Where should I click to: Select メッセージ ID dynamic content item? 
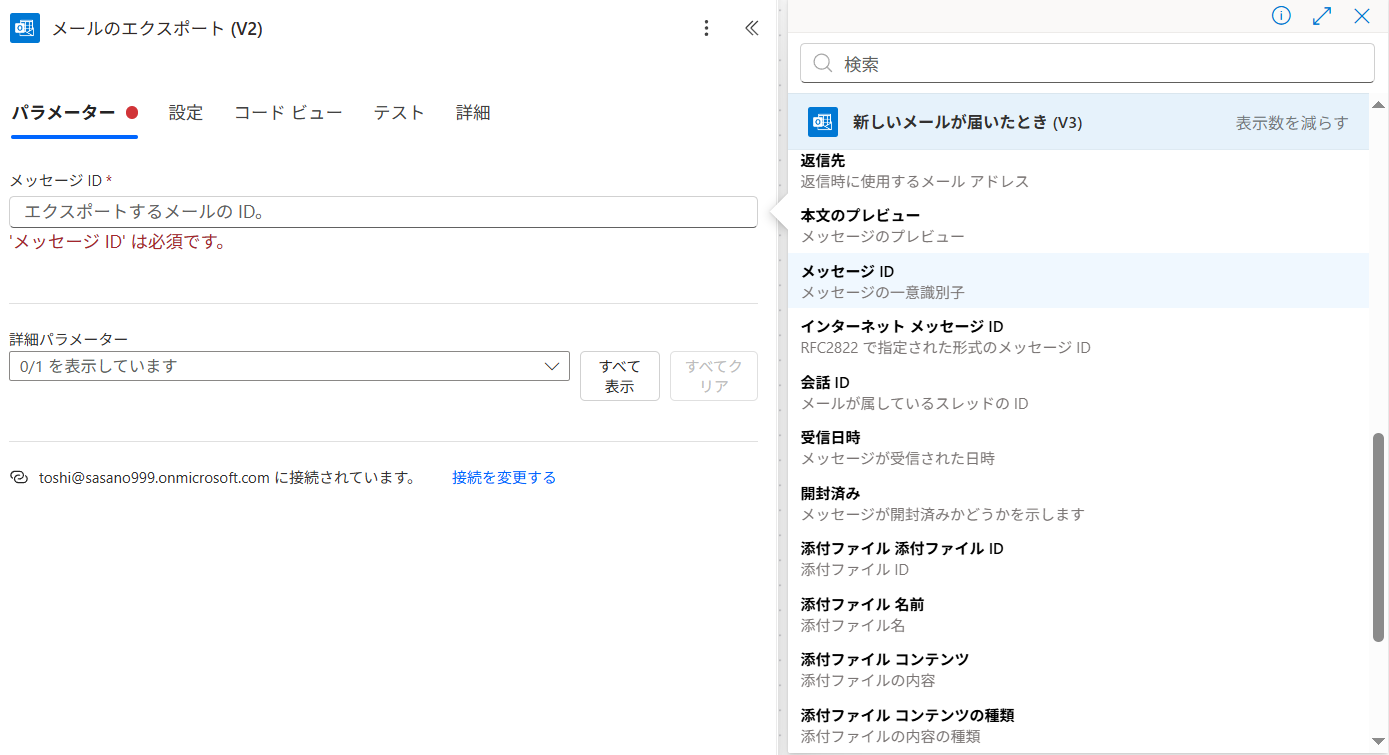click(x=1078, y=281)
